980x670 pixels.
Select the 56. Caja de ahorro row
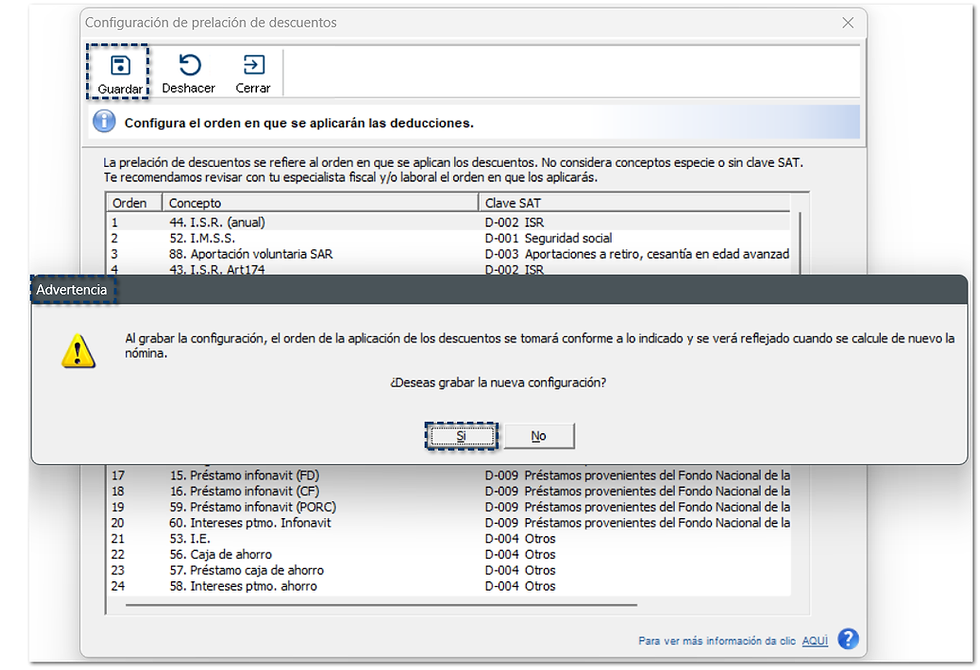click(449, 554)
